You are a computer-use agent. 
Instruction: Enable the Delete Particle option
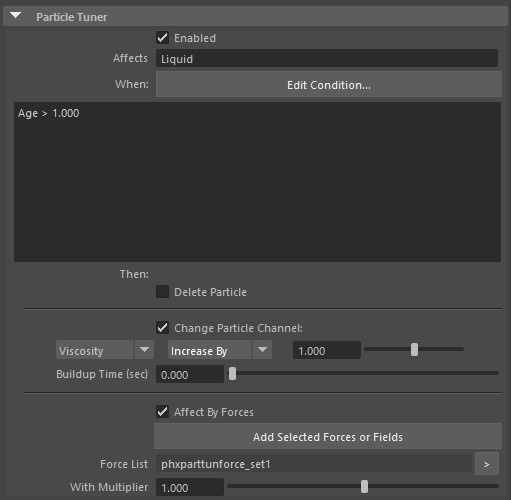point(162,292)
